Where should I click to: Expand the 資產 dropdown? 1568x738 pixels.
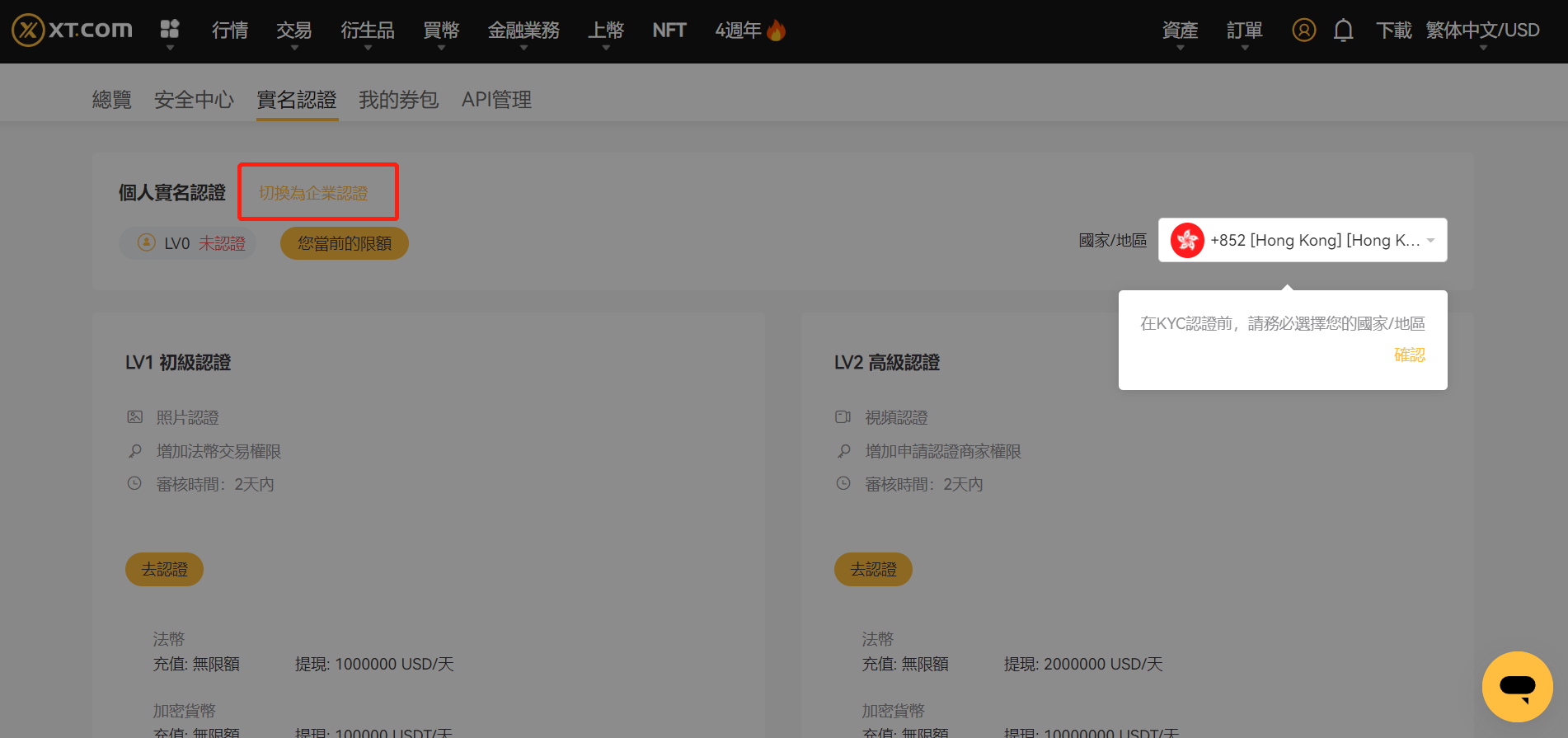pos(1180,31)
